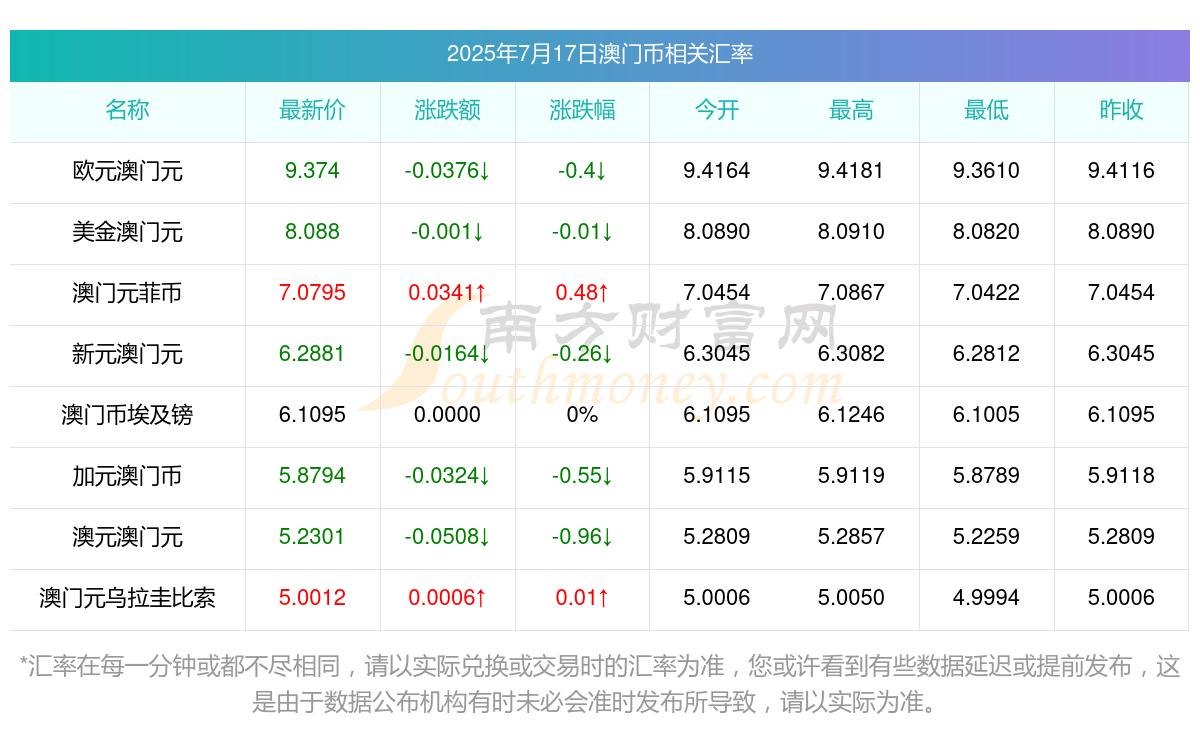Viewport: 1200px width, 733px height.
Task: Click the low value 5.2259
Action: tap(987, 537)
